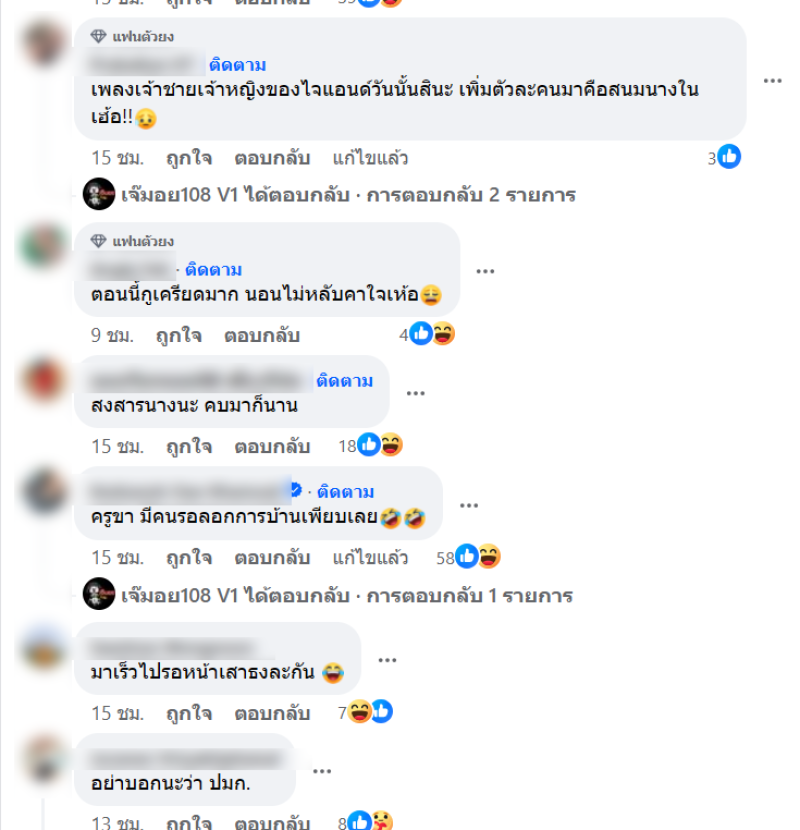Viewport: 800px width, 830px height.
Task: Toggle ถูกใจ on the สงสารนางนะ comment
Action: [189, 447]
